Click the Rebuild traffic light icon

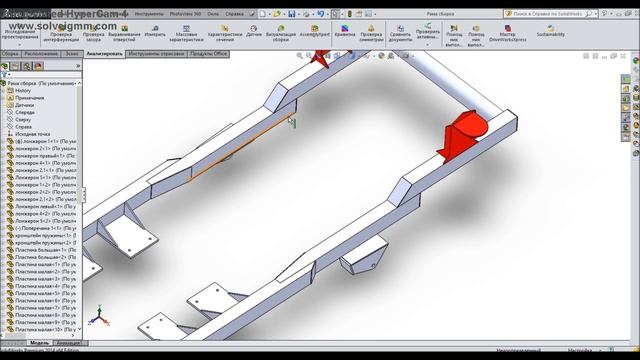349,14
